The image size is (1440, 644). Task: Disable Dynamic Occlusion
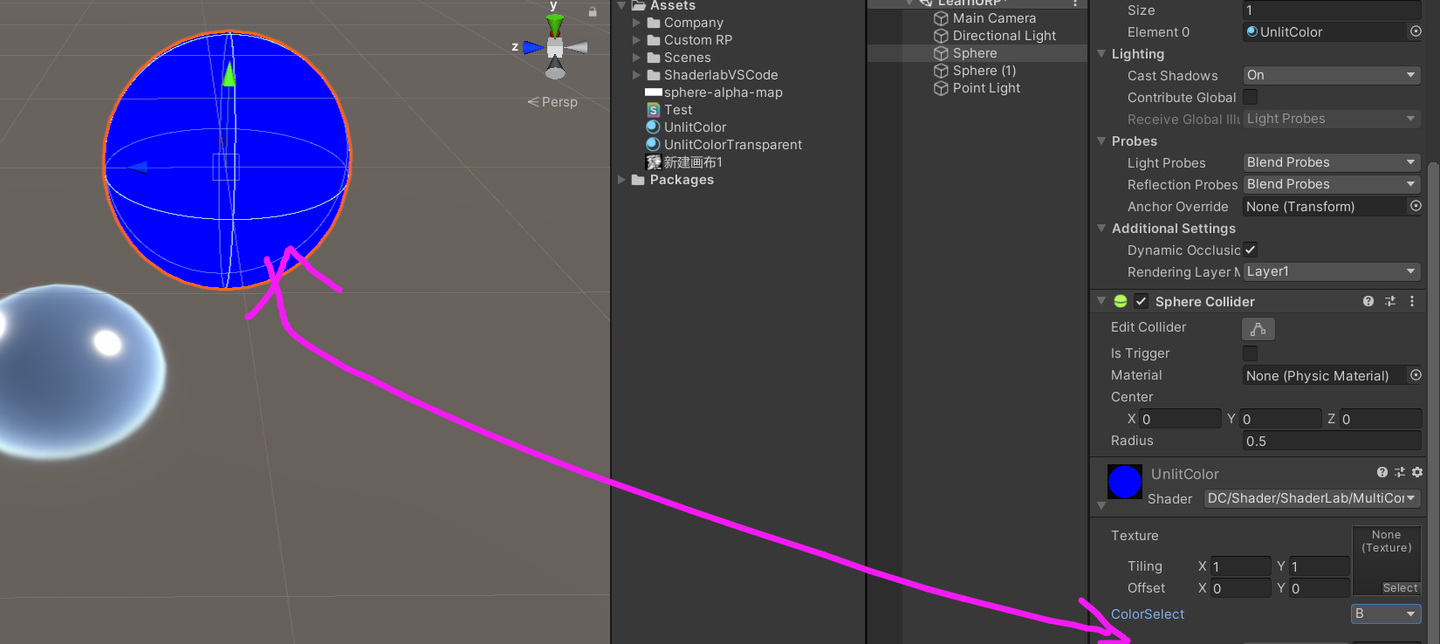[x=1249, y=250]
